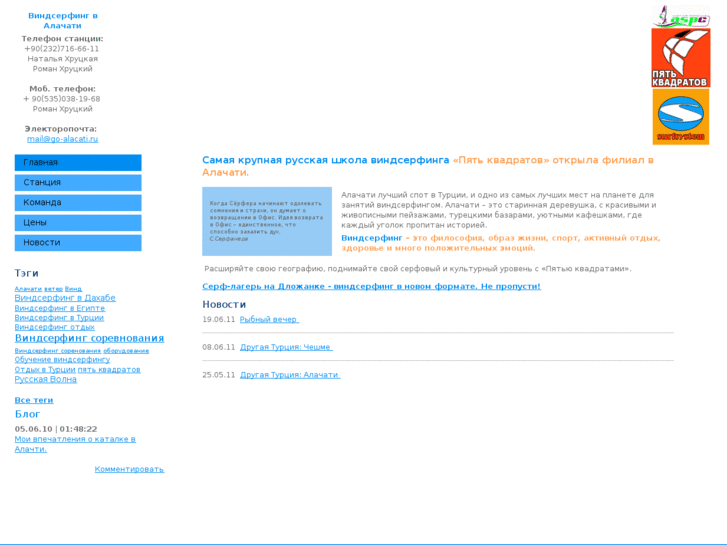Screen dimensions: 727x545
Task: Click the Виндсерфинг в Алачати site title
Action: 63,20
